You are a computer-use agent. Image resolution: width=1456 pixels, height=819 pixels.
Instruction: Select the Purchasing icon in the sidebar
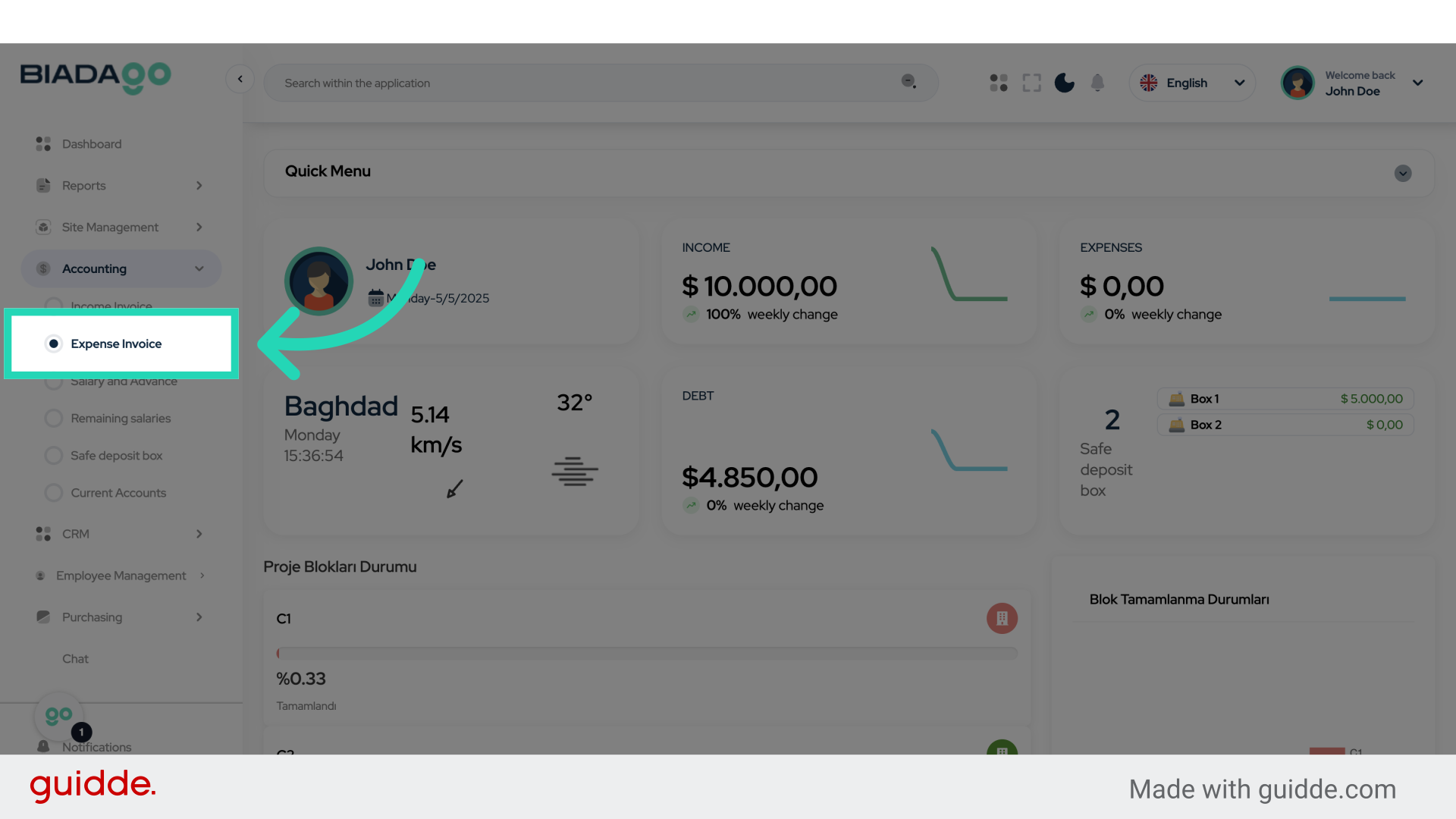point(43,617)
